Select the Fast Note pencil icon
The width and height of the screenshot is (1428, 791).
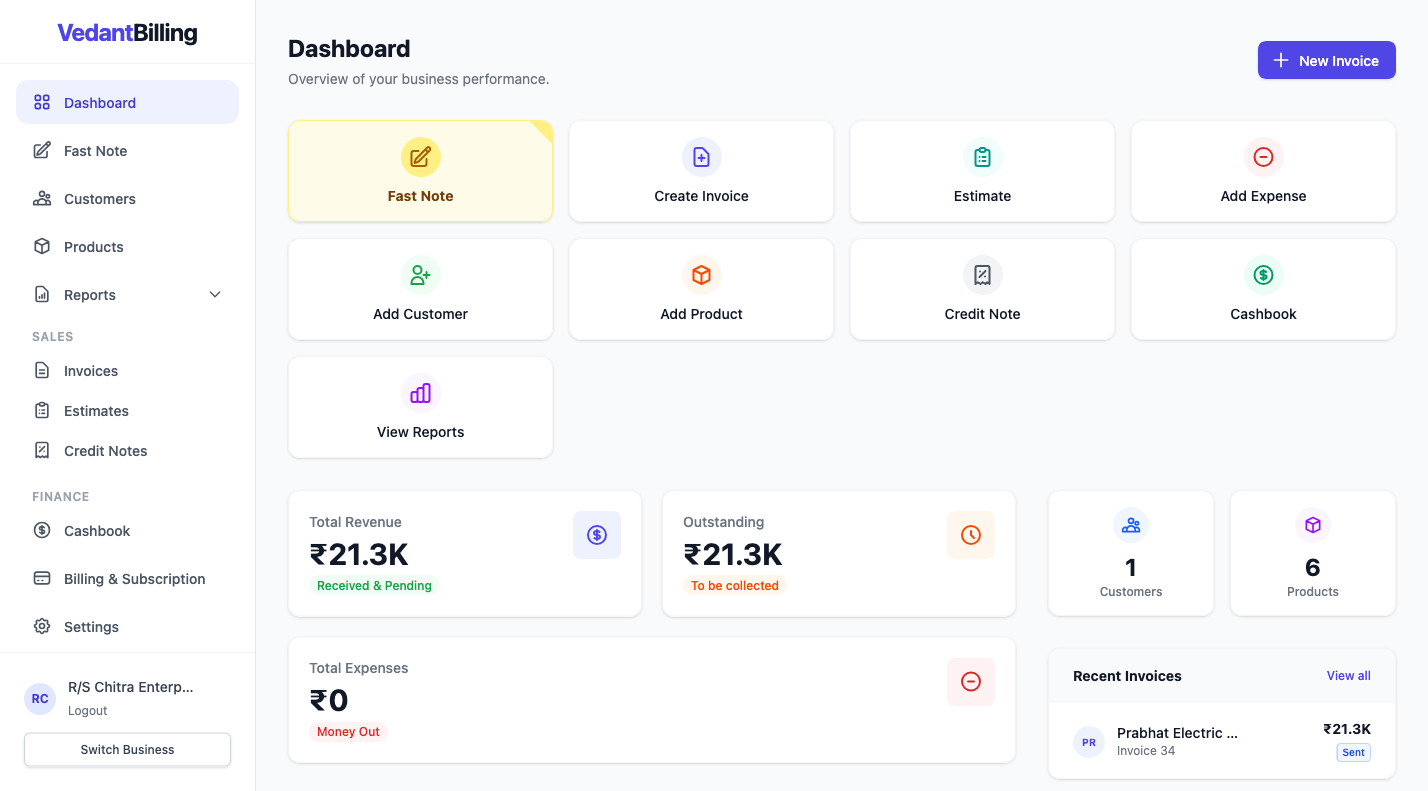point(420,157)
